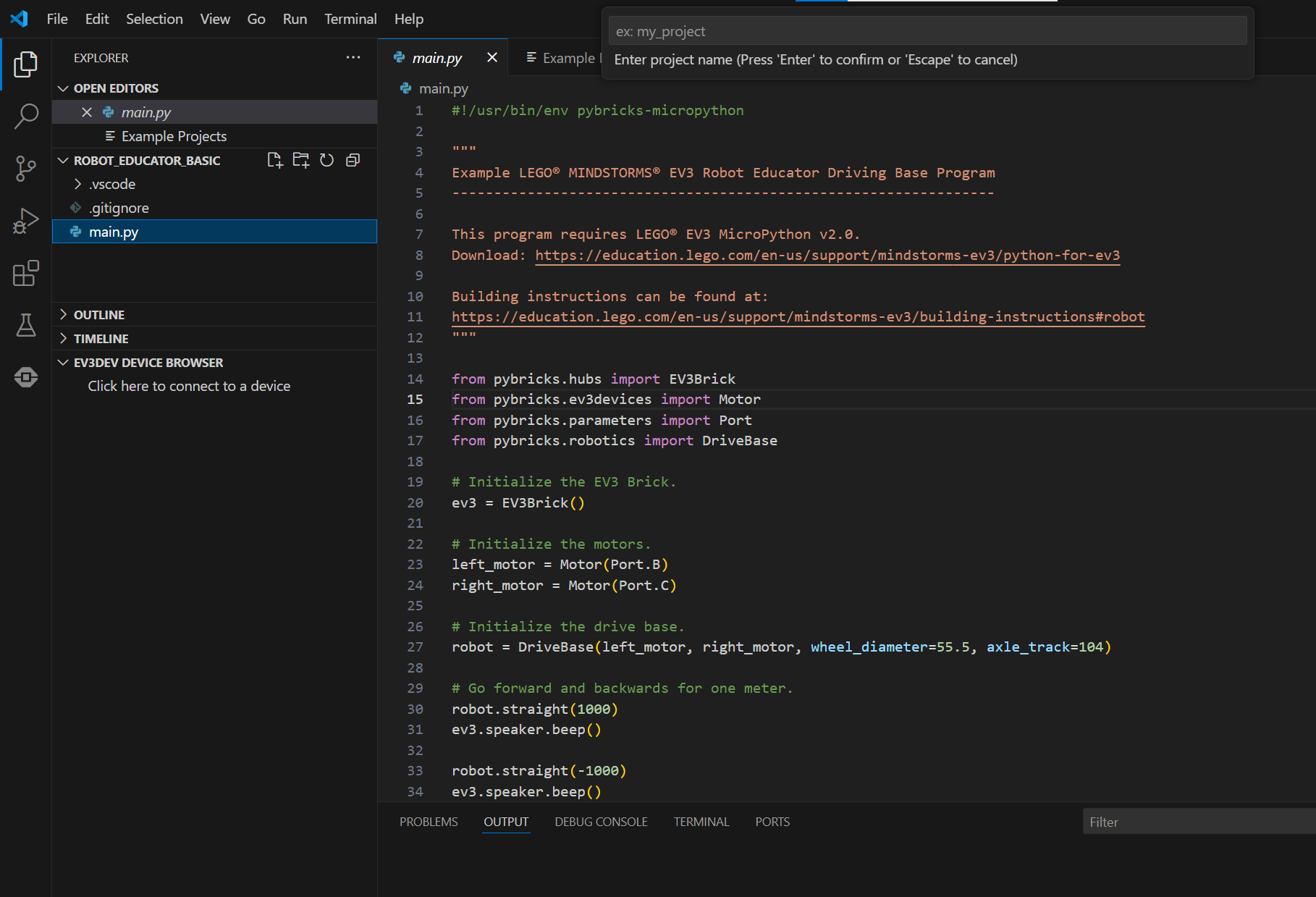Click the .gitignore file icon

pos(76,208)
